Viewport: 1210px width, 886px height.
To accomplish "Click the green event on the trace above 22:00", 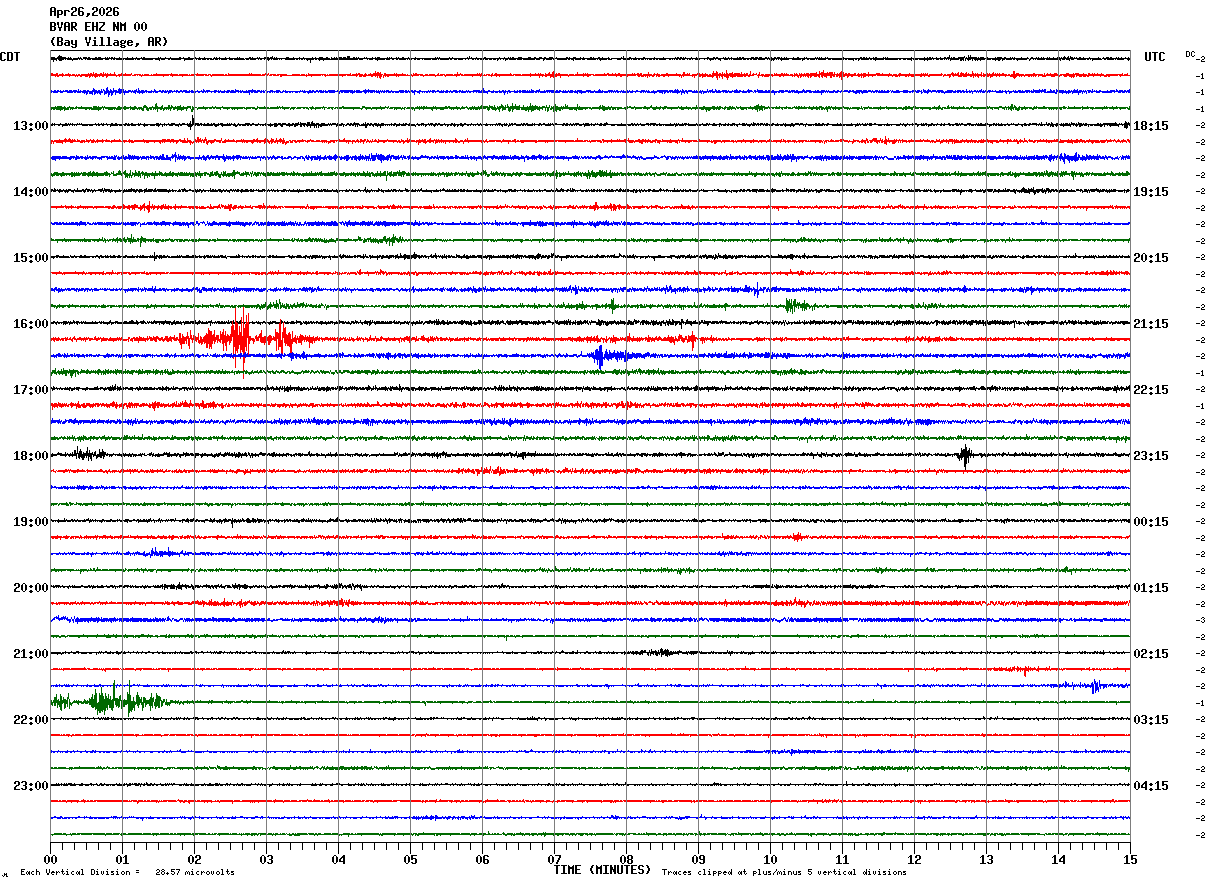I will point(110,701).
